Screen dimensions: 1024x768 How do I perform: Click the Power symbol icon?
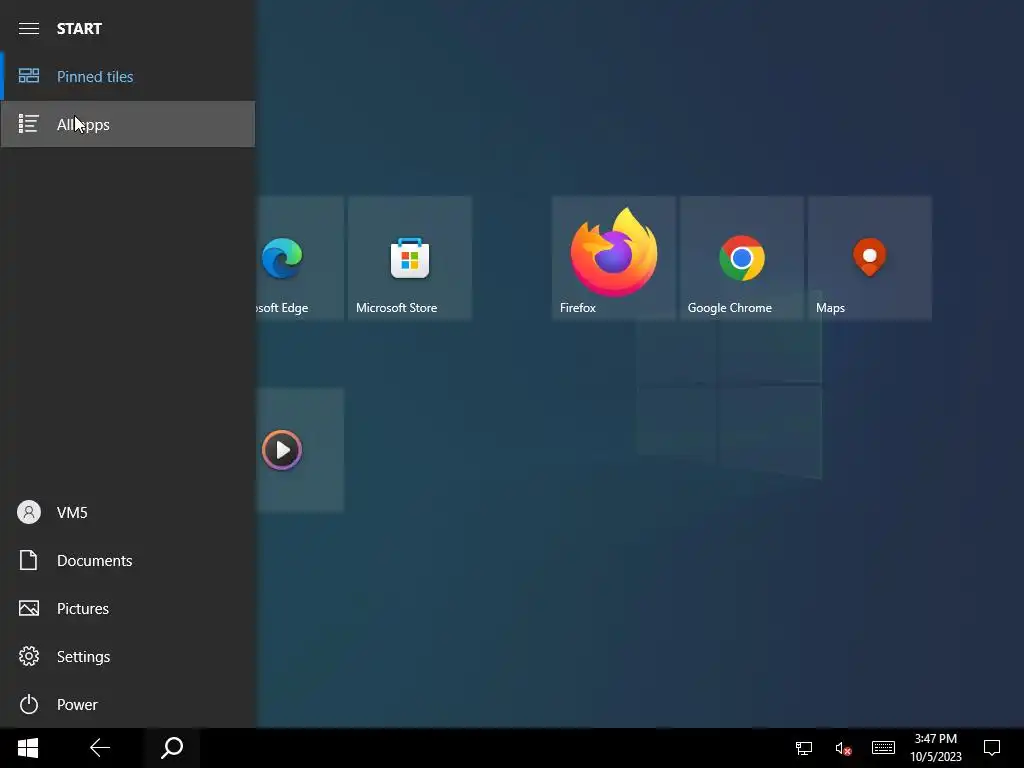click(x=29, y=705)
